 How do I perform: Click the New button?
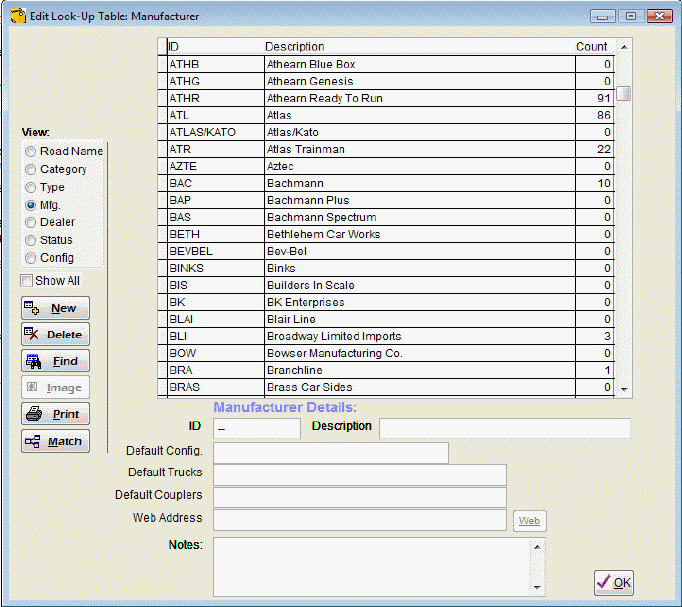point(55,308)
